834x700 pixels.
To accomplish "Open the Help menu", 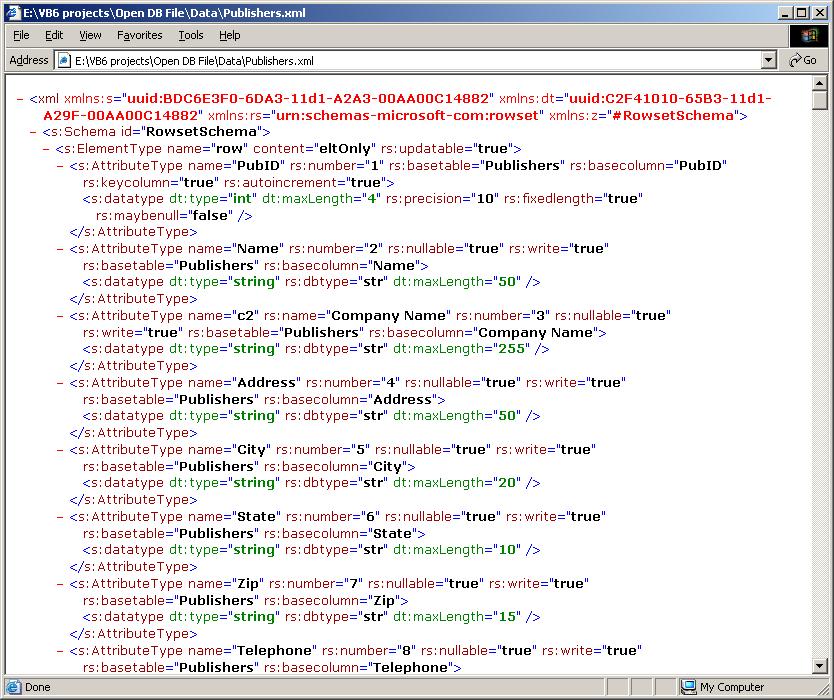I will point(229,35).
